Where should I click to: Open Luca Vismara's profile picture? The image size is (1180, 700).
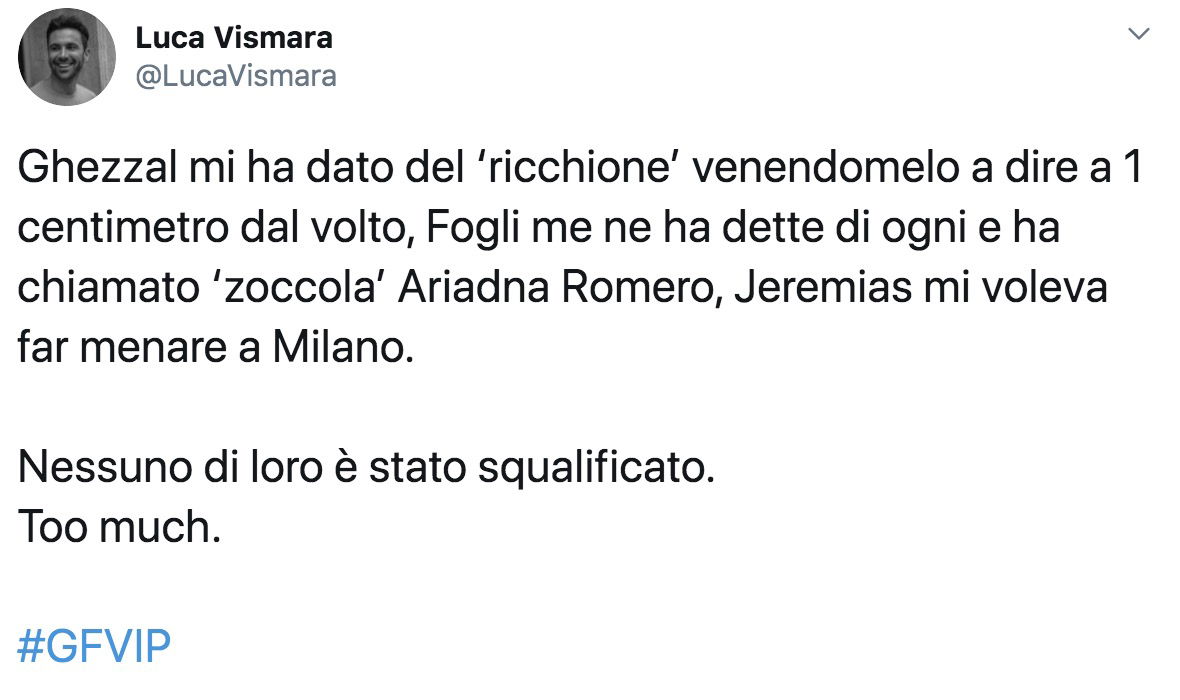(x=67, y=57)
